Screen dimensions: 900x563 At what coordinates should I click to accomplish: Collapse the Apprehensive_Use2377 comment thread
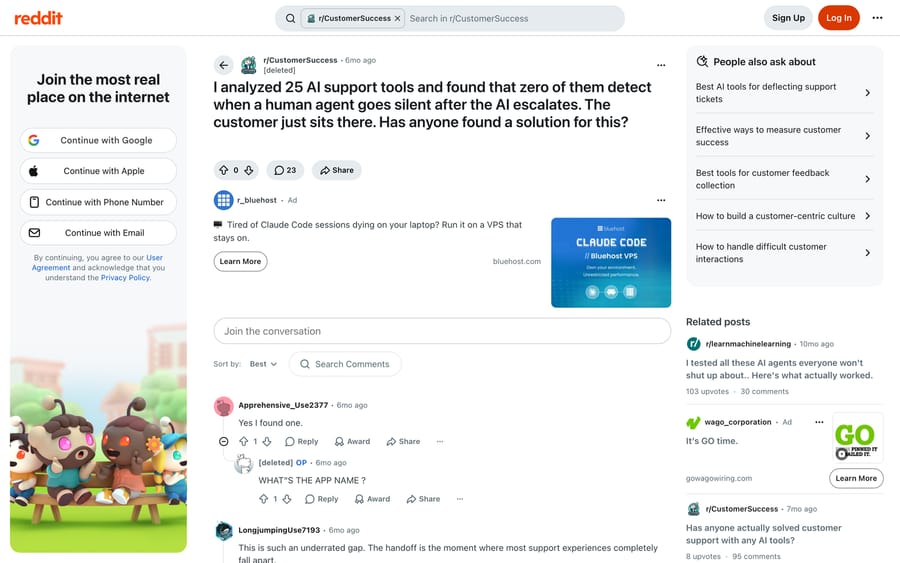pos(223,441)
